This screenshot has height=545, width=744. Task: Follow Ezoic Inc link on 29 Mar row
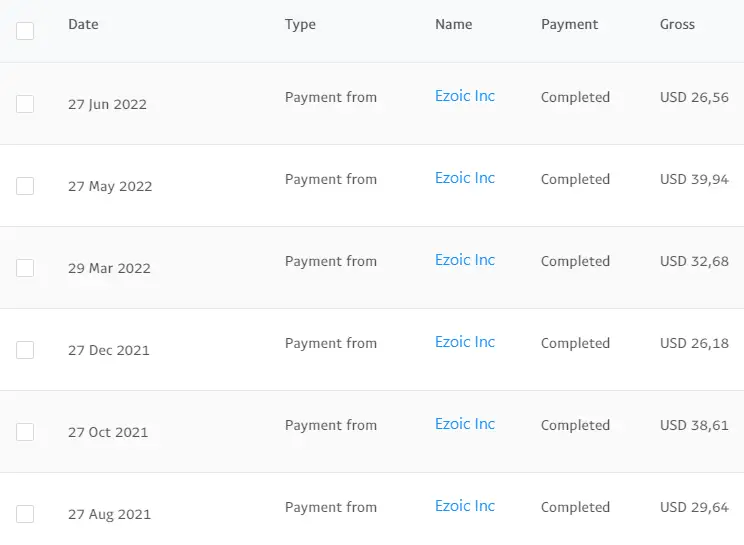[465, 260]
